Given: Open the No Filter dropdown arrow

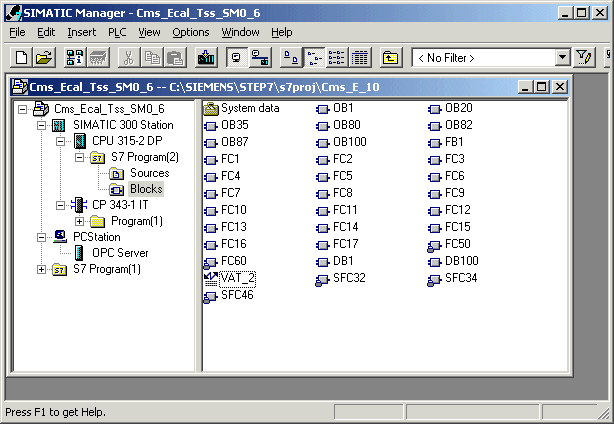Looking at the screenshot, I should pos(562,58).
